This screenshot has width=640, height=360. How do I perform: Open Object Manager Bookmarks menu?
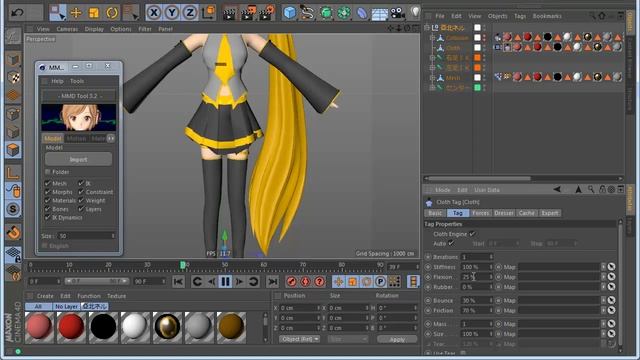[547, 16]
